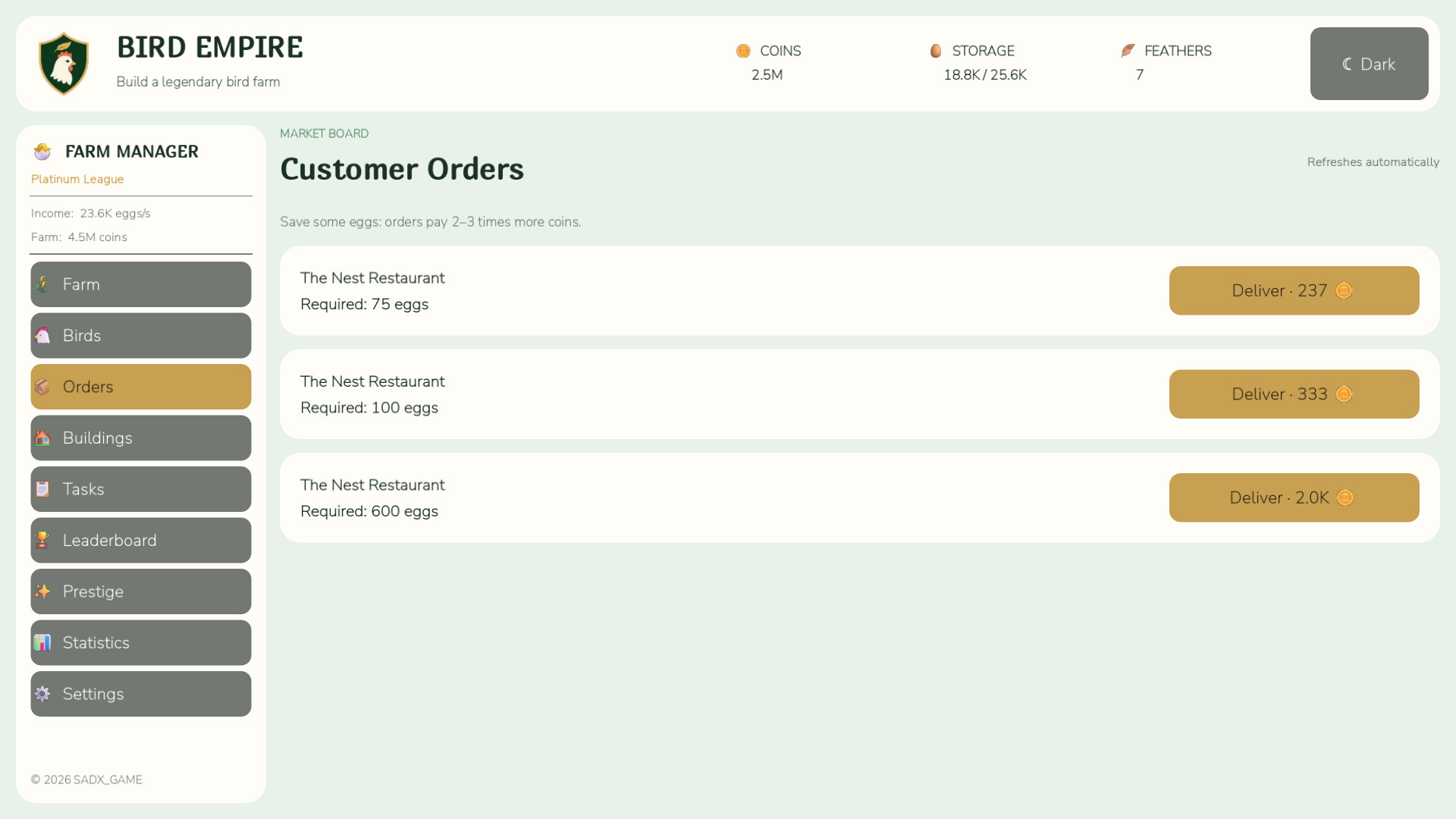Open game Settings
This screenshot has height=819, width=1456.
(141, 694)
